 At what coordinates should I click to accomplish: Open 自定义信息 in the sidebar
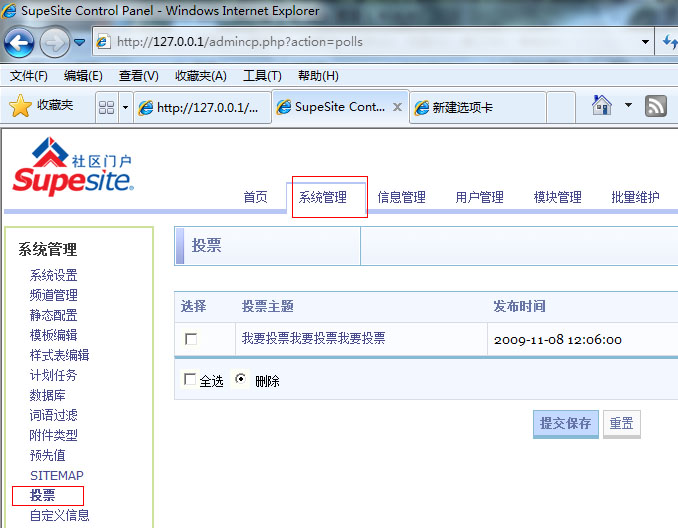(60, 515)
